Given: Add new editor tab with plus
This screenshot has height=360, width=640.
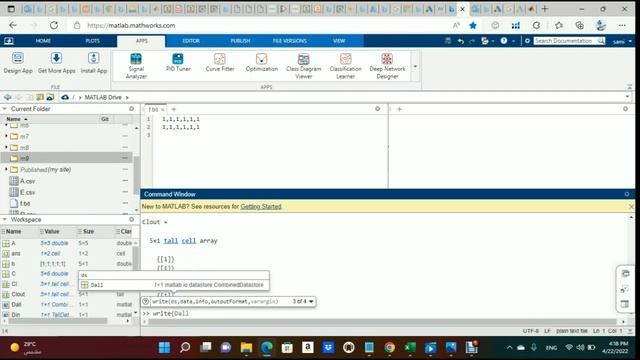Looking at the screenshot, I should click(174, 109).
